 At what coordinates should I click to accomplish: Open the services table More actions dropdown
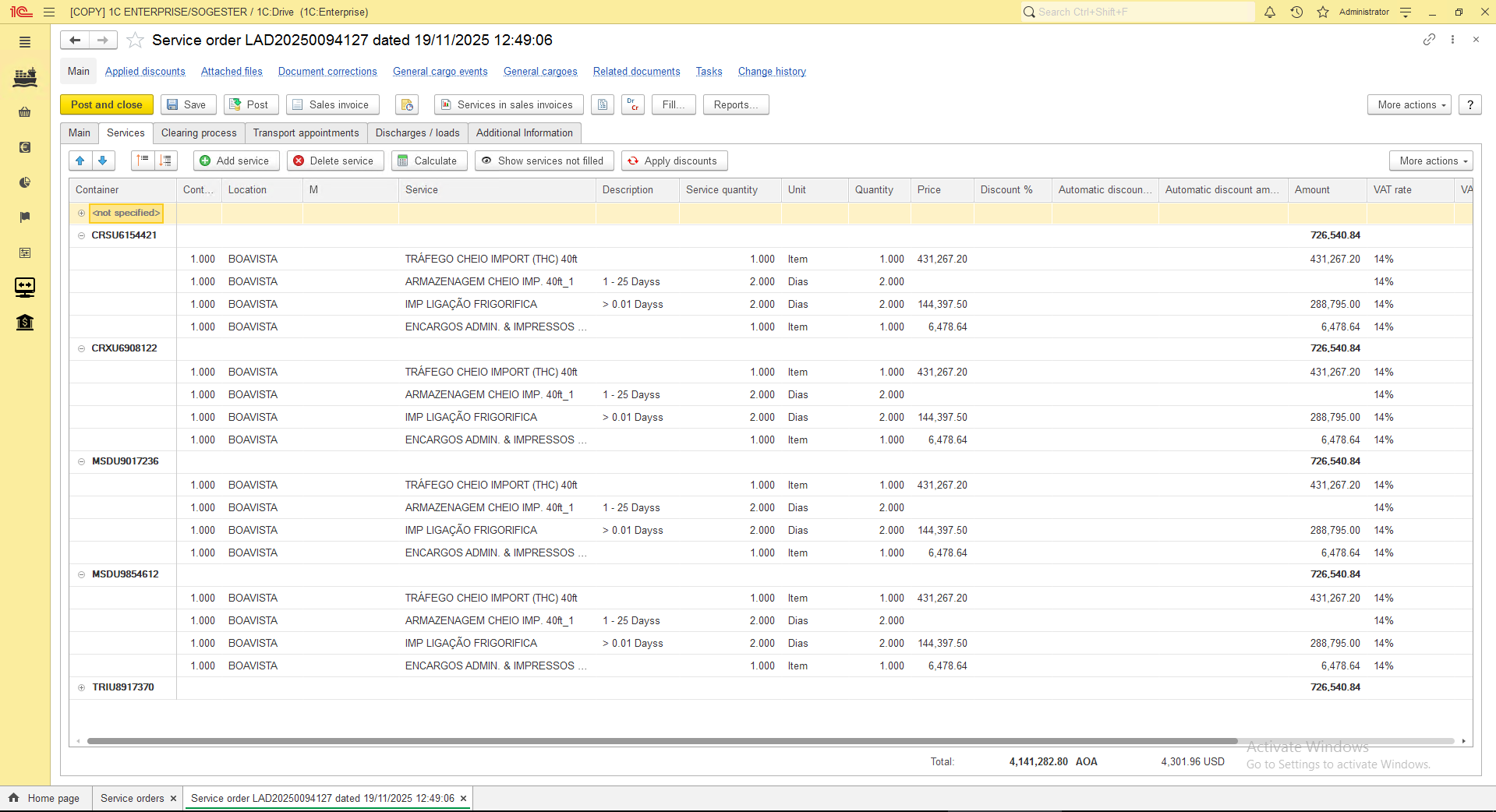pos(1431,161)
